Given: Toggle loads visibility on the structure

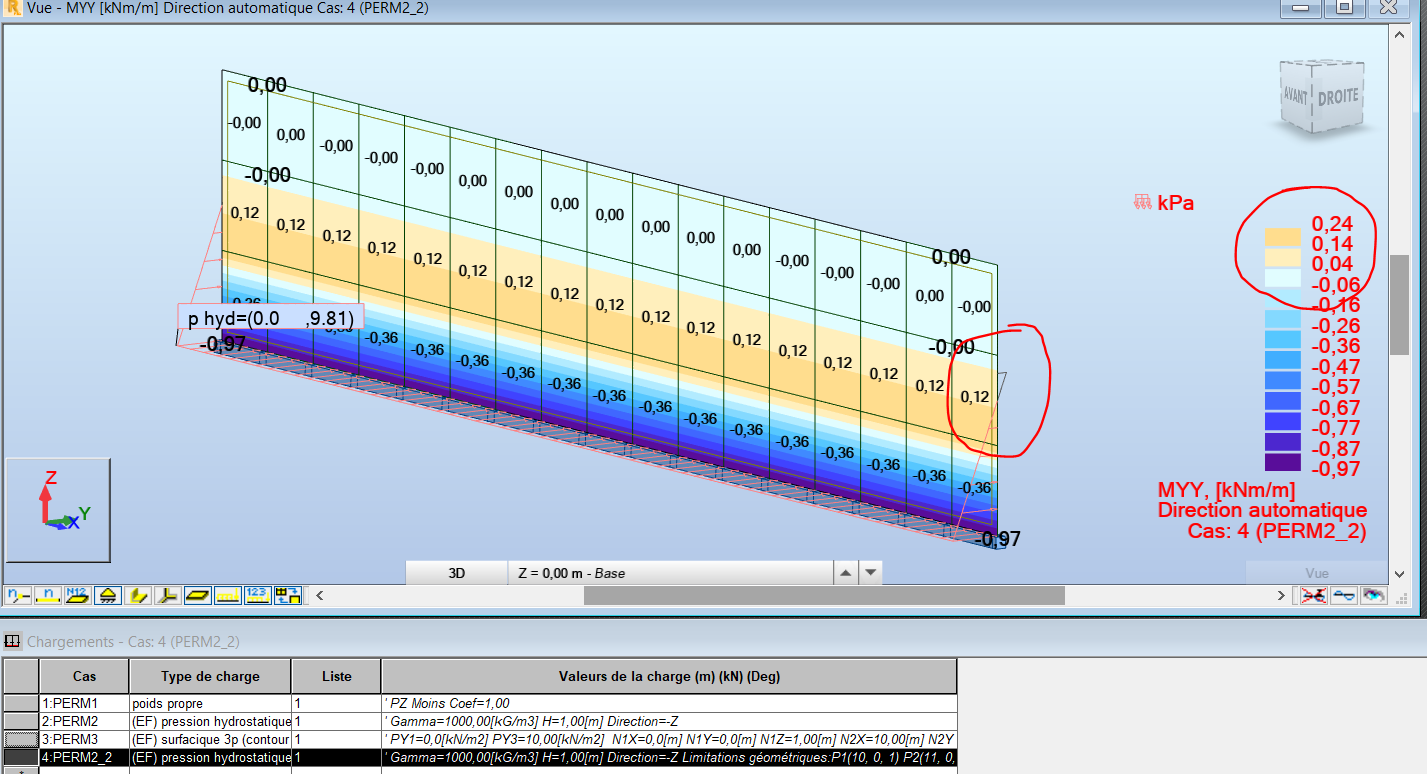Looking at the screenshot, I should click(x=229, y=595).
